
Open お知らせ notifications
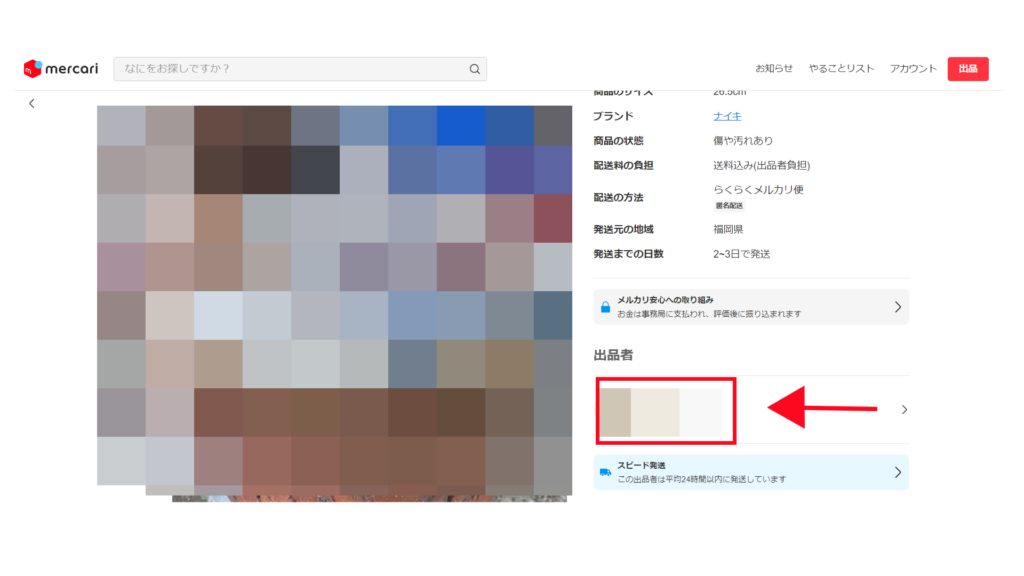click(773, 69)
